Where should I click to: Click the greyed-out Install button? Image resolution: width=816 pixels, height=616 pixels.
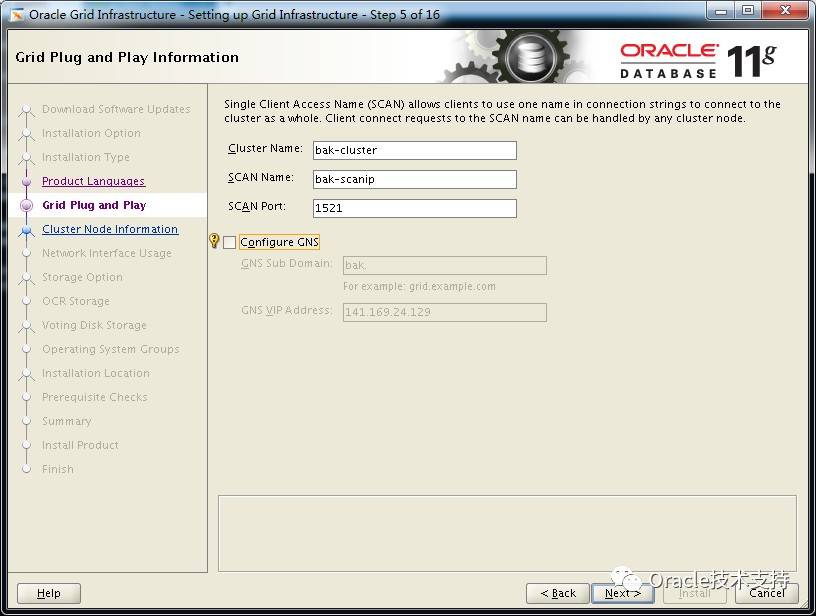pos(695,593)
